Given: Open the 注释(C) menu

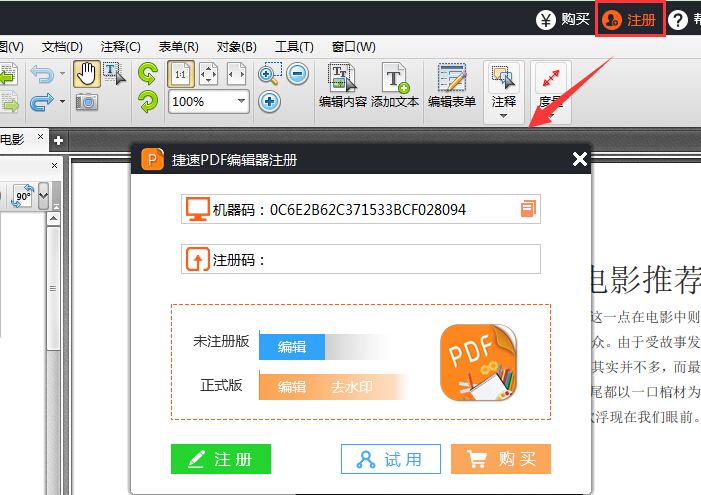Looking at the screenshot, I should click(121, 47).
